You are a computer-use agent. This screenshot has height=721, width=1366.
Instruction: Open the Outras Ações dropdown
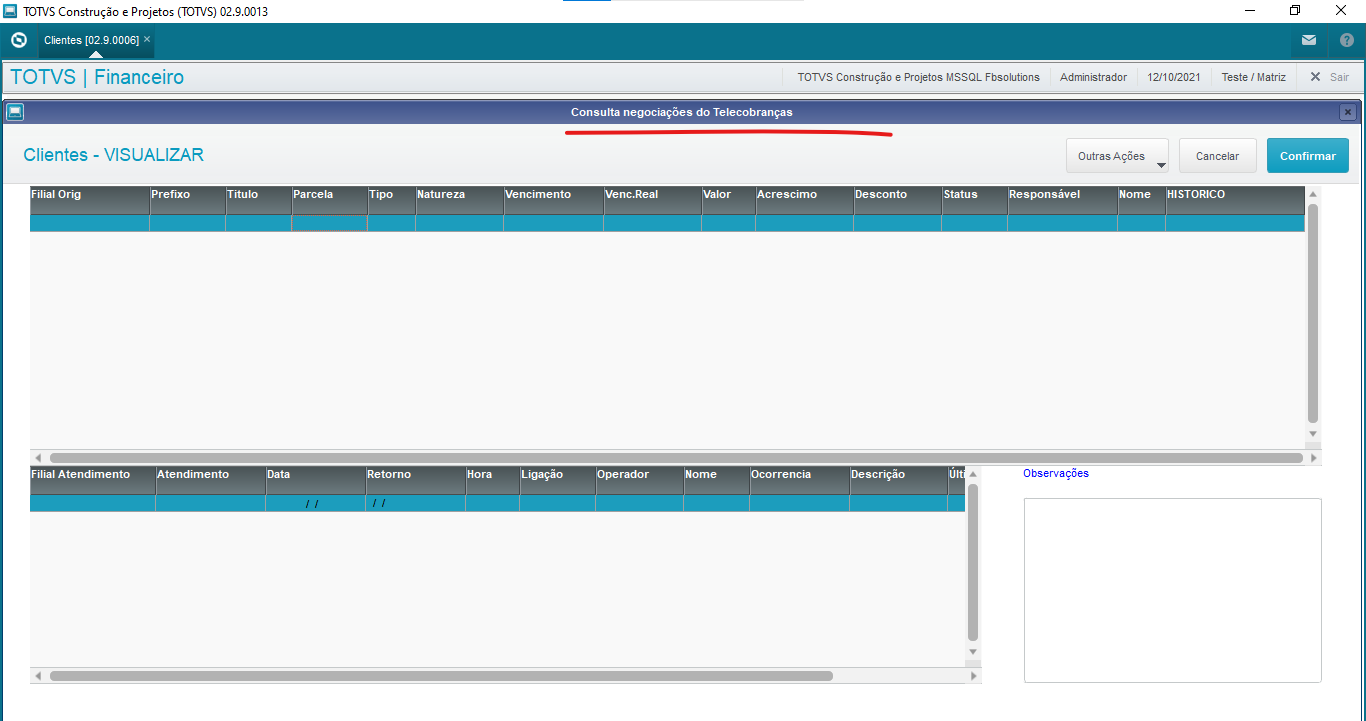[1117, 156]
